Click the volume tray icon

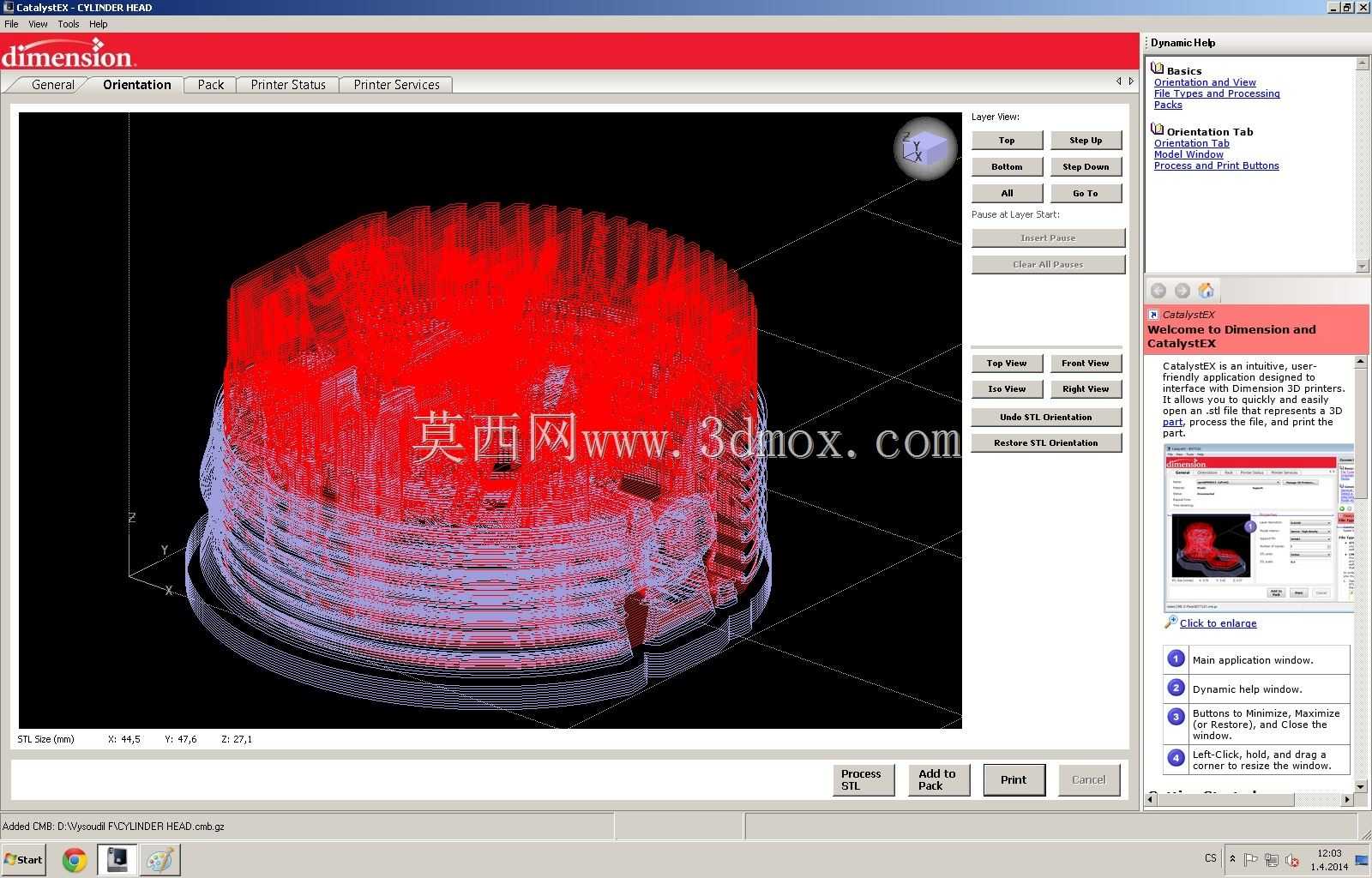pyautogui.click(x=1292, y=860)
